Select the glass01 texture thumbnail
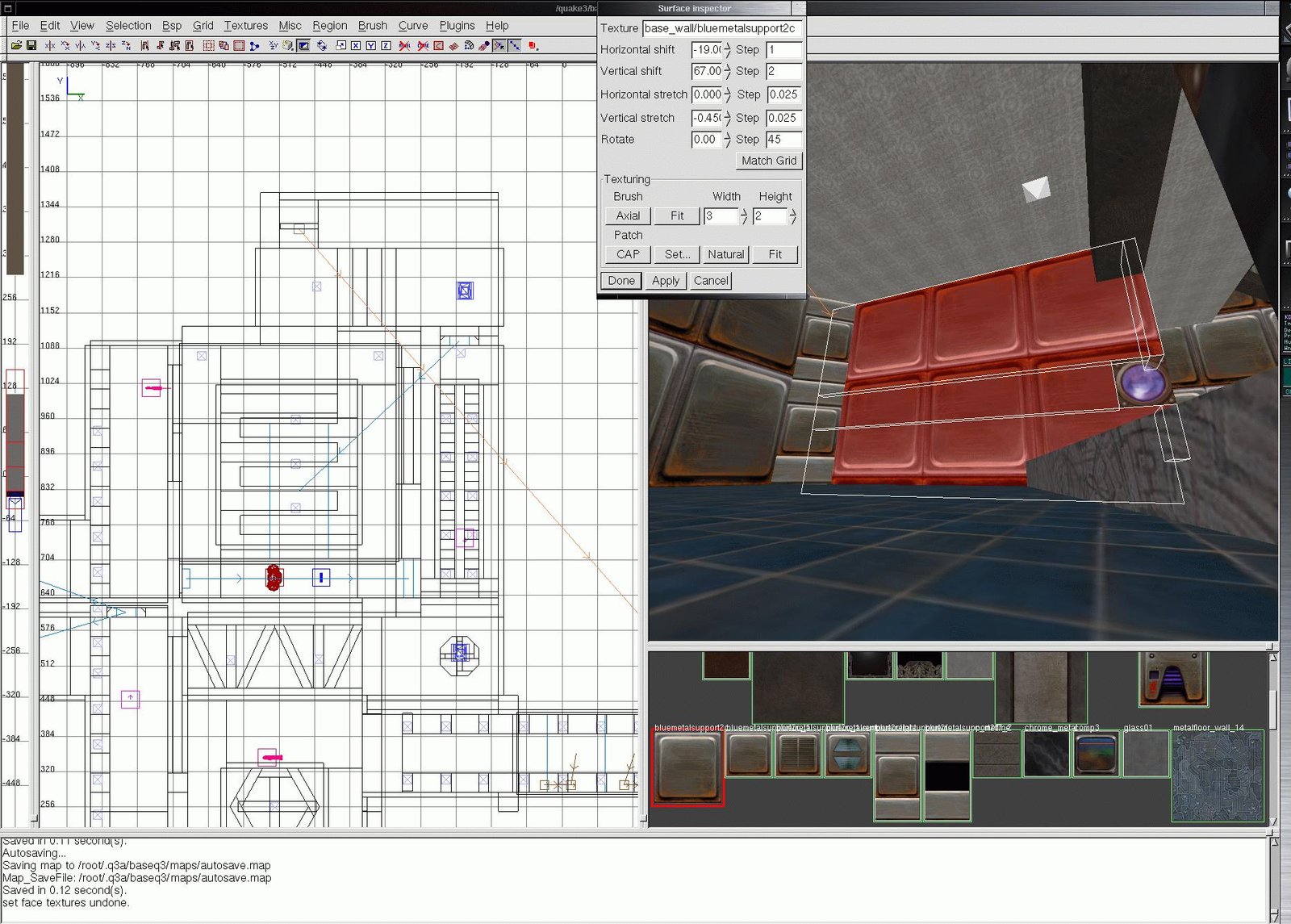Viewport: 1291px width, 924px height. click(1145, 755)
